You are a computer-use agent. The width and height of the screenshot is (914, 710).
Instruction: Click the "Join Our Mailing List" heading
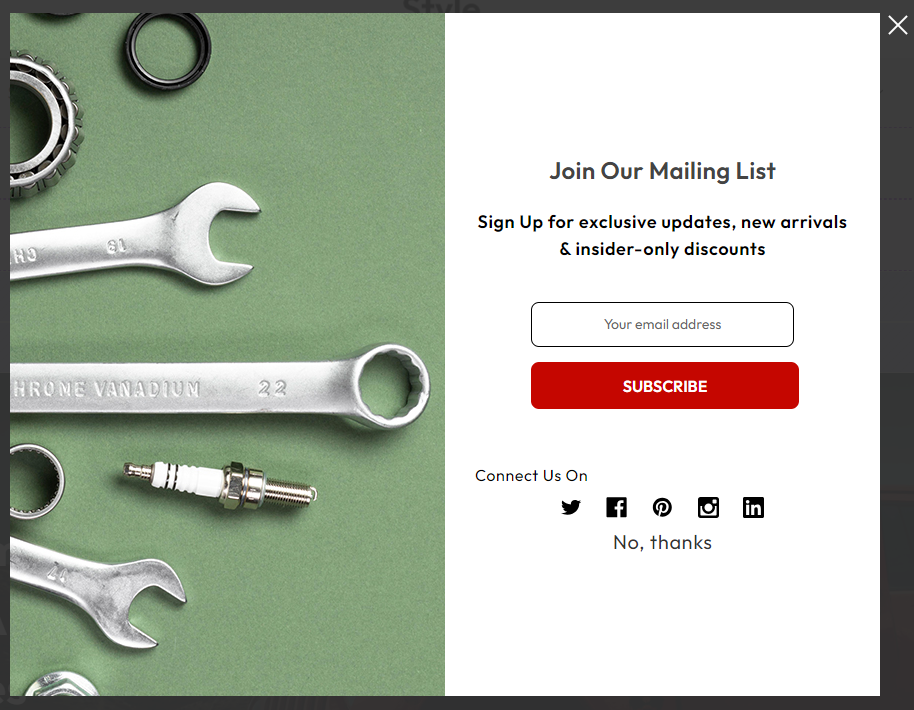662,171
